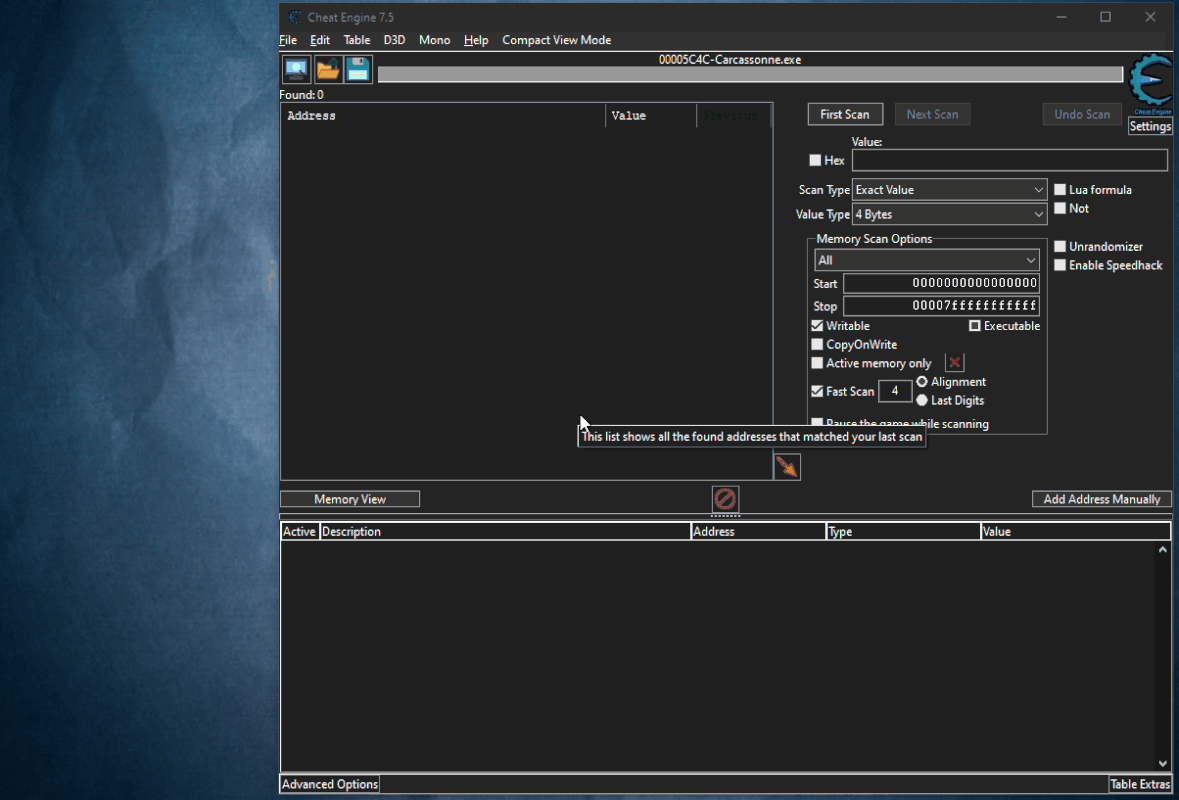1179x800 pixels.
Task: Click the red X beside Active memory only
Action: click(x=954, y=363)
